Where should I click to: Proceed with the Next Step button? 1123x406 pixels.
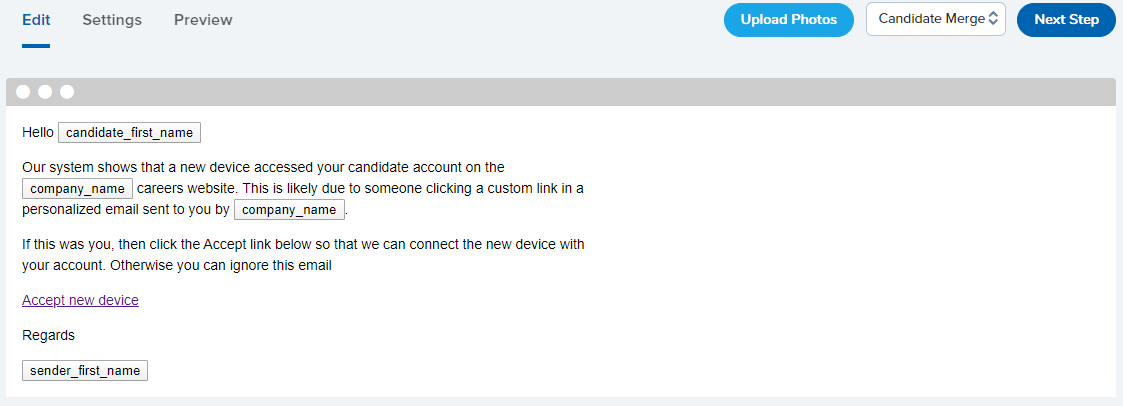coord(1066,20)
